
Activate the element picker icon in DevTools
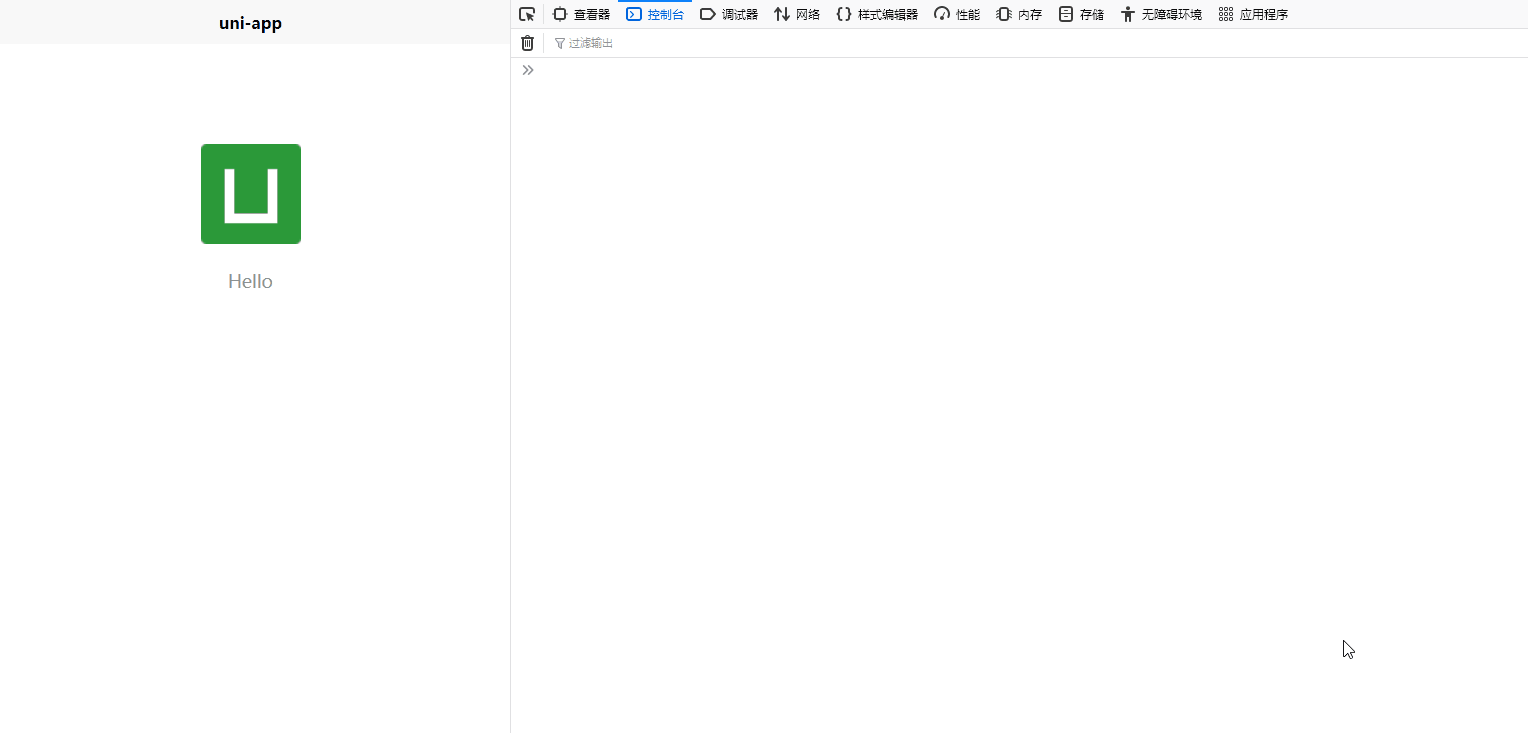[527, 14]
